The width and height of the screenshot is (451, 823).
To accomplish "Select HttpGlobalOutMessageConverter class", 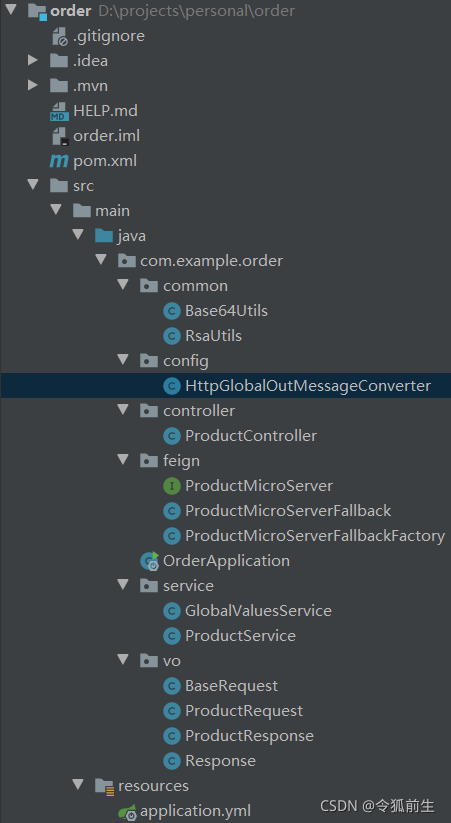I will pyautogui.click(x=308, y=386).
